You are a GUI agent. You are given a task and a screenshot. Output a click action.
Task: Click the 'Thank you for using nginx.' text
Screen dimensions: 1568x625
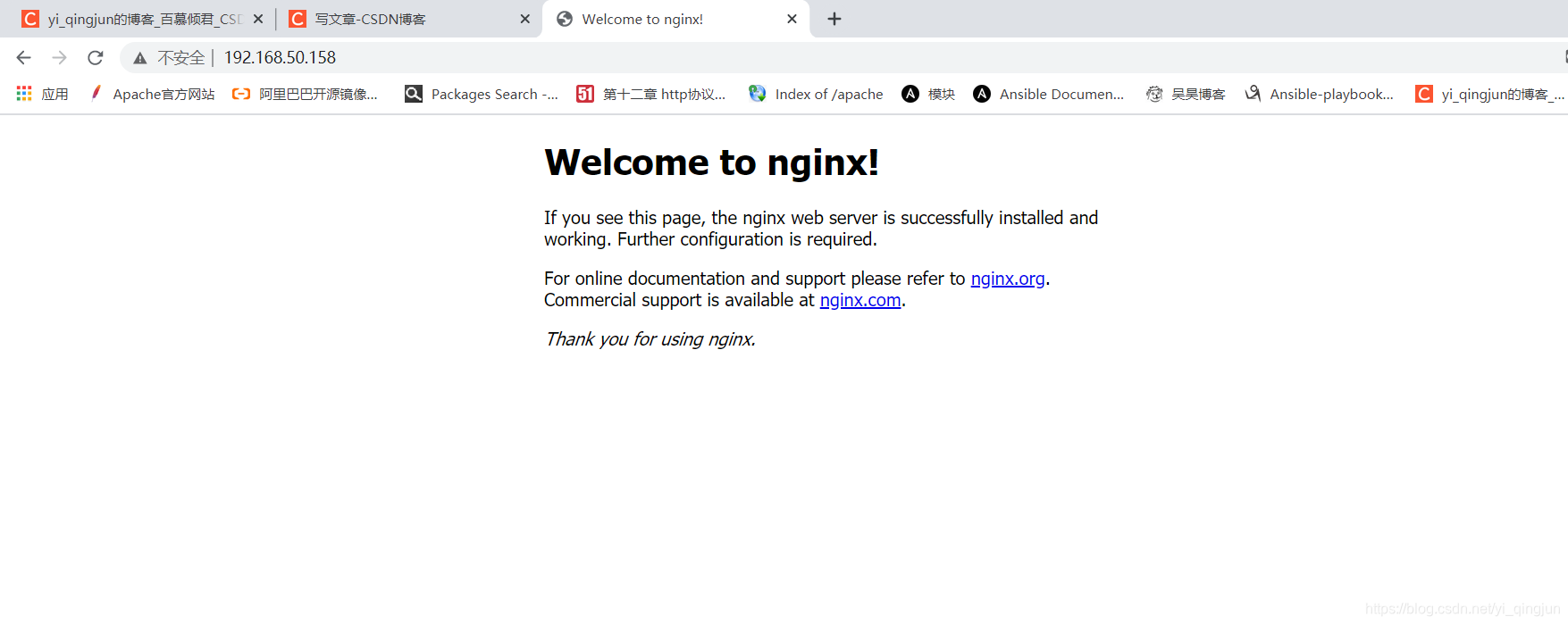650,339
